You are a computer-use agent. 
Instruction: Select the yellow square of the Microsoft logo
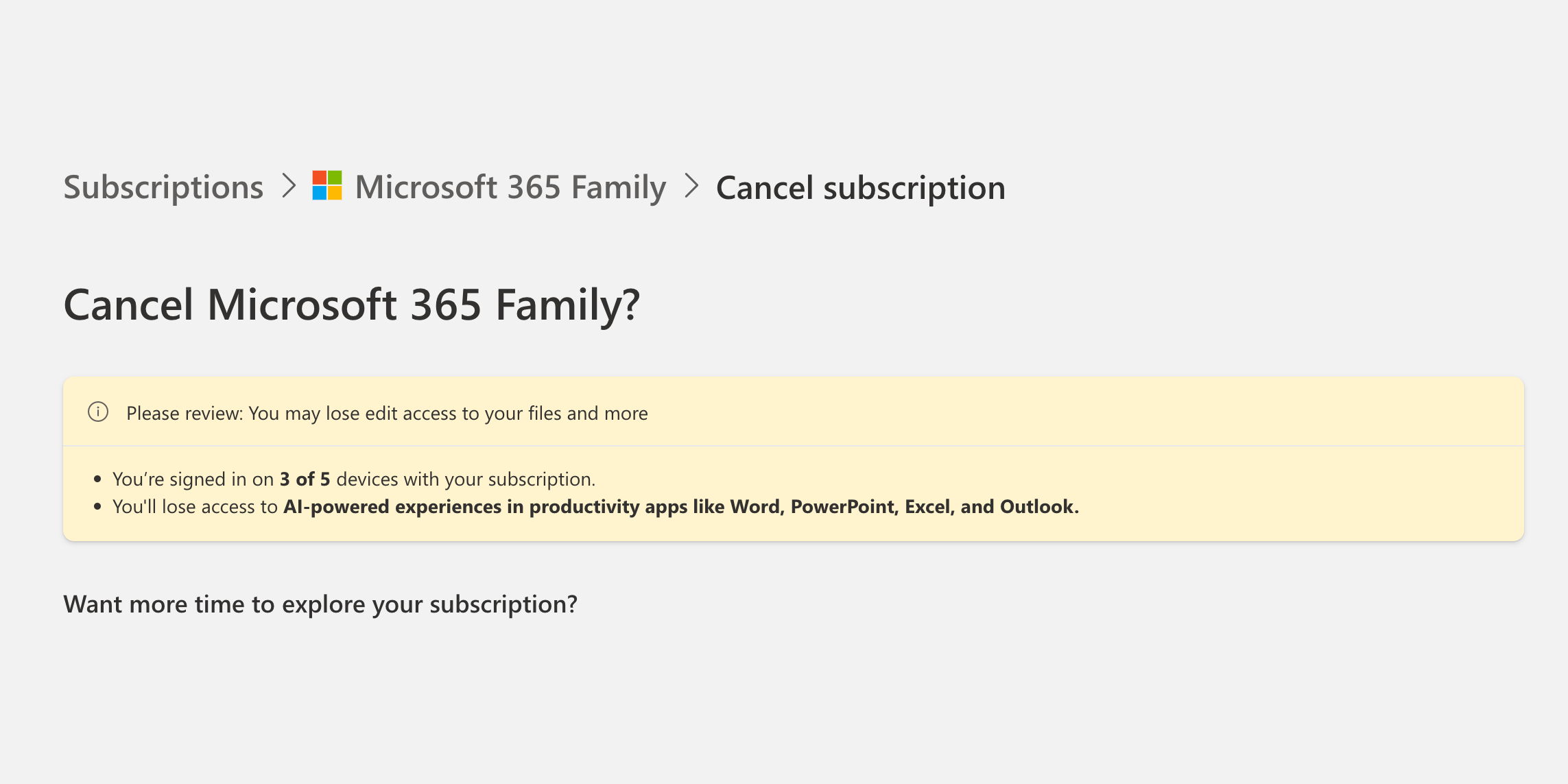336,194
